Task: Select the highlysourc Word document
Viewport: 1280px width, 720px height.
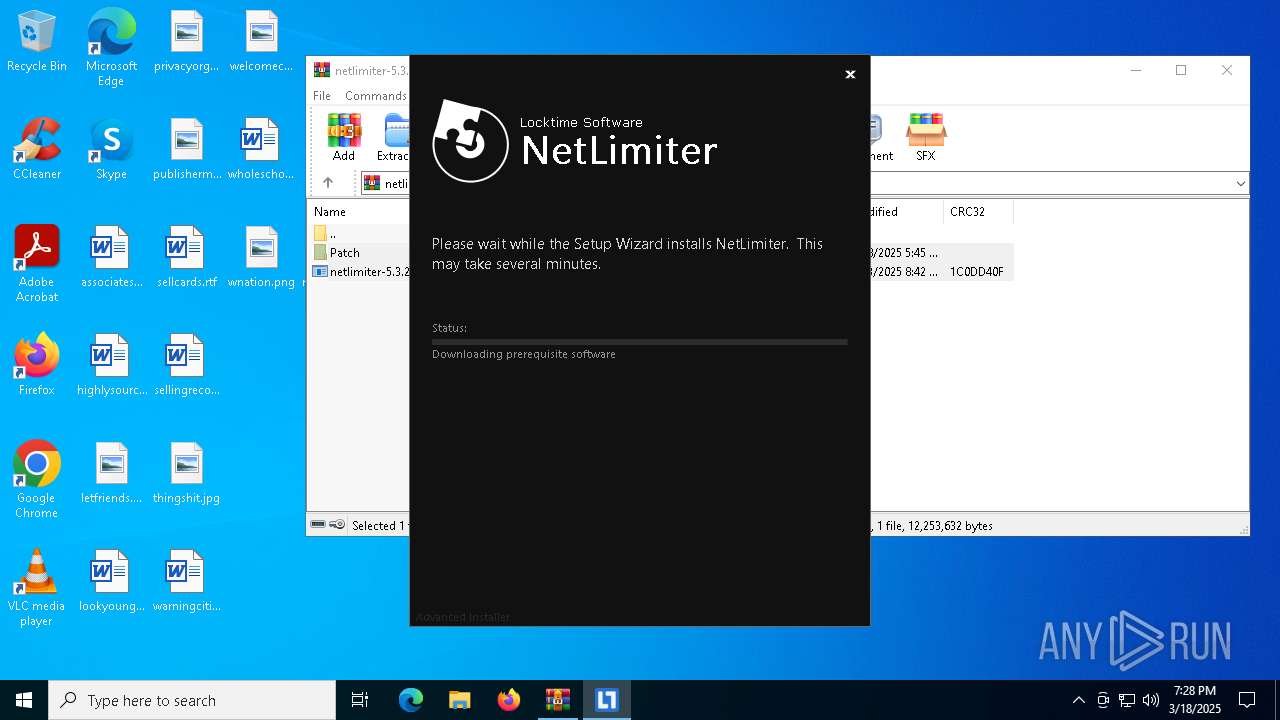Action: (x=111, y=365)
